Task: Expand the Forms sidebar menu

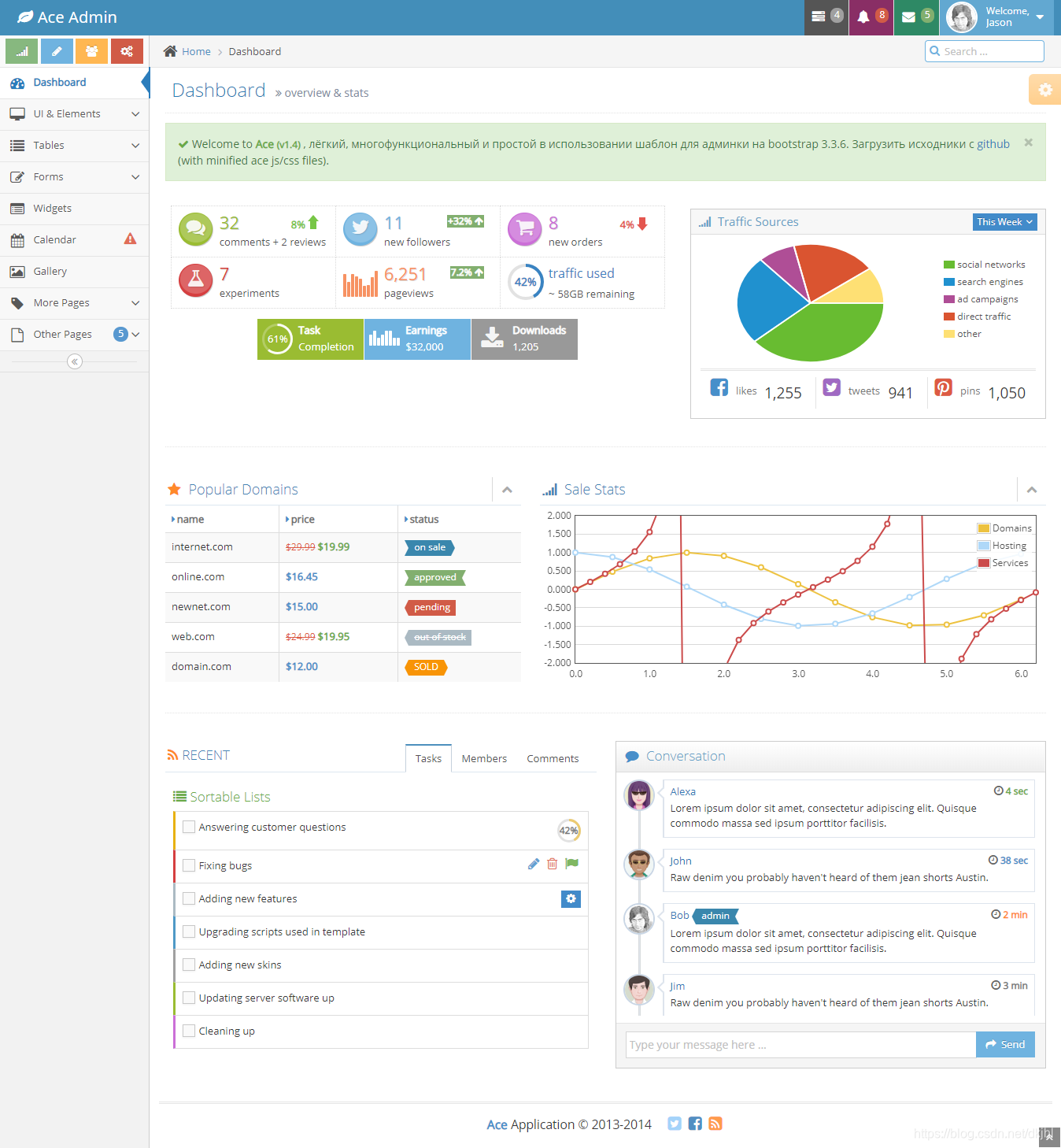Action: click(x=74, y=177)
